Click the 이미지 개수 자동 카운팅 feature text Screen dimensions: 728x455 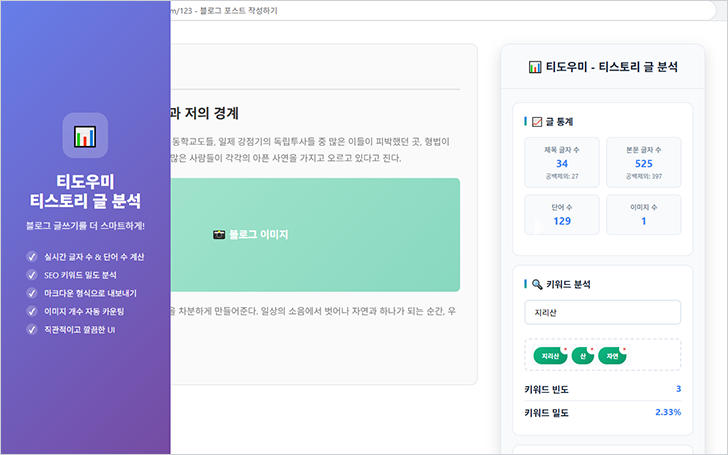pos(84,312)
